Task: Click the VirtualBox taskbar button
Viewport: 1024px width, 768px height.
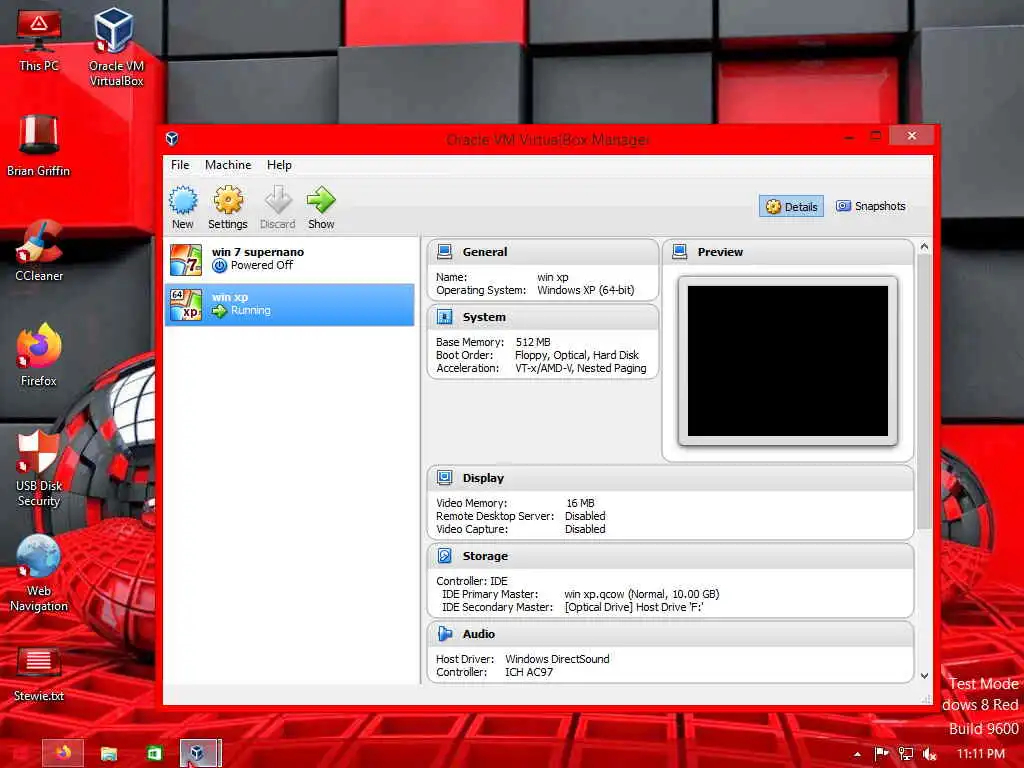Action: click(x=200, y=753)
